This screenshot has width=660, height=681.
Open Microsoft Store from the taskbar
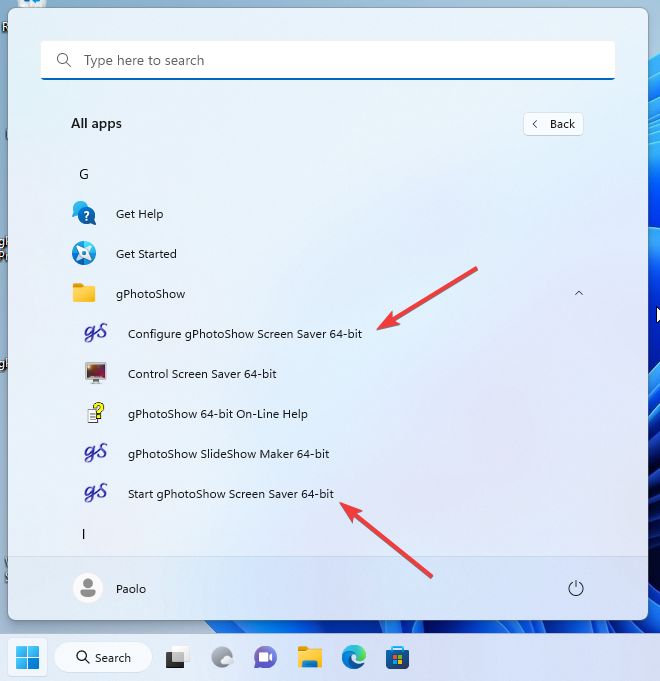coord(397,658)
